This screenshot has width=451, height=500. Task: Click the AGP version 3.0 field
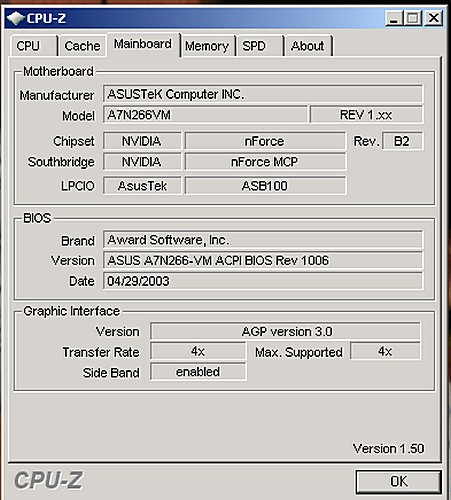pos(286,332)
